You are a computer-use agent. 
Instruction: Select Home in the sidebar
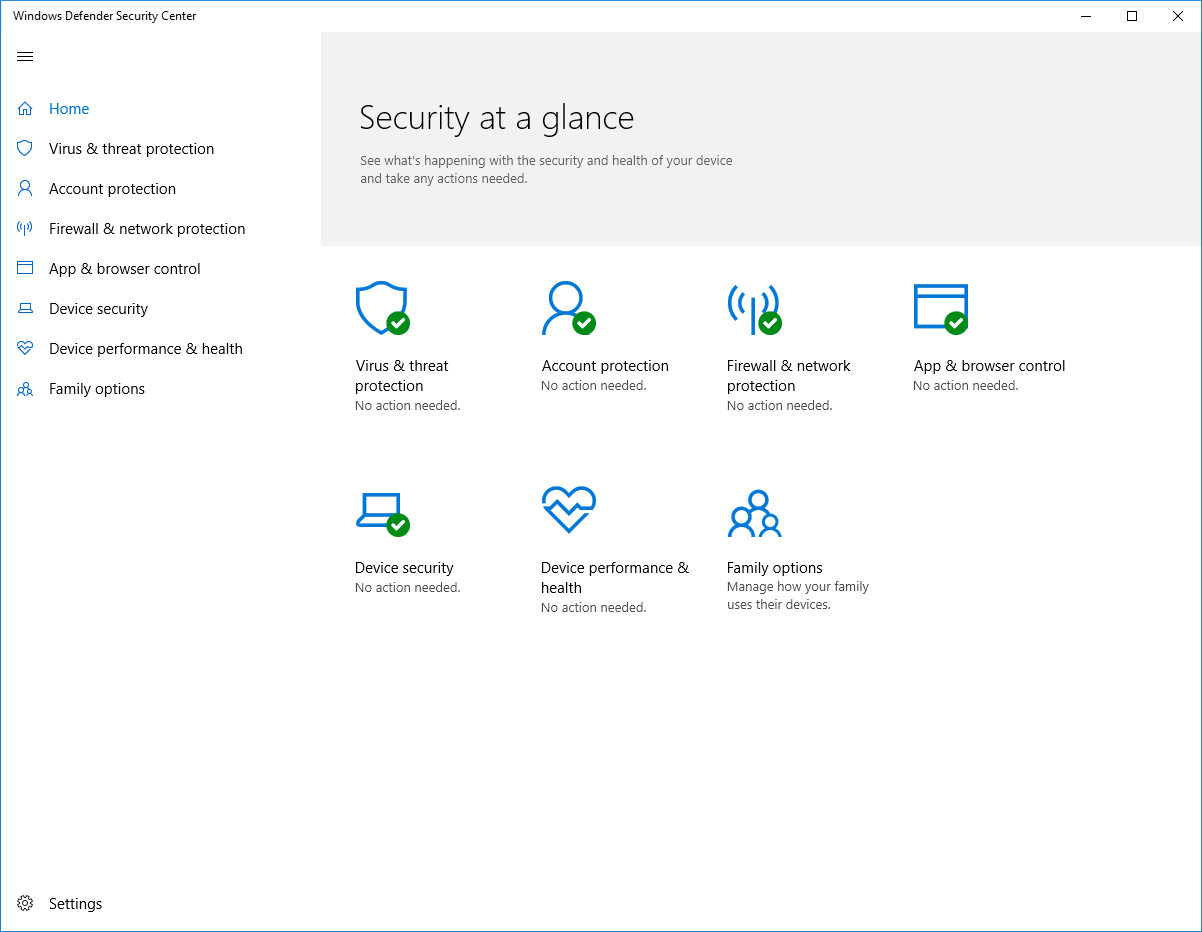coord(69,109)
